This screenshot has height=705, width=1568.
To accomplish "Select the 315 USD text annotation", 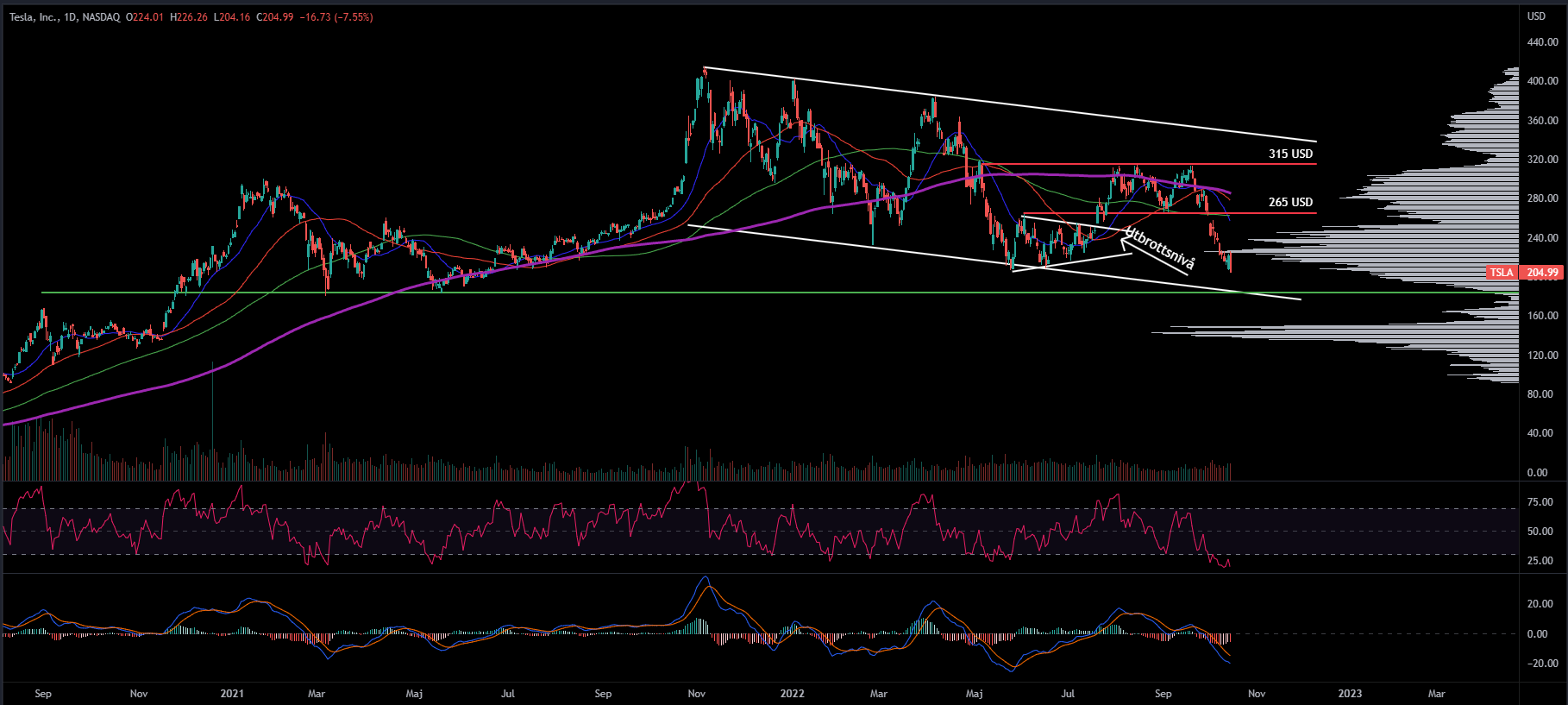I will point(1289,154).
